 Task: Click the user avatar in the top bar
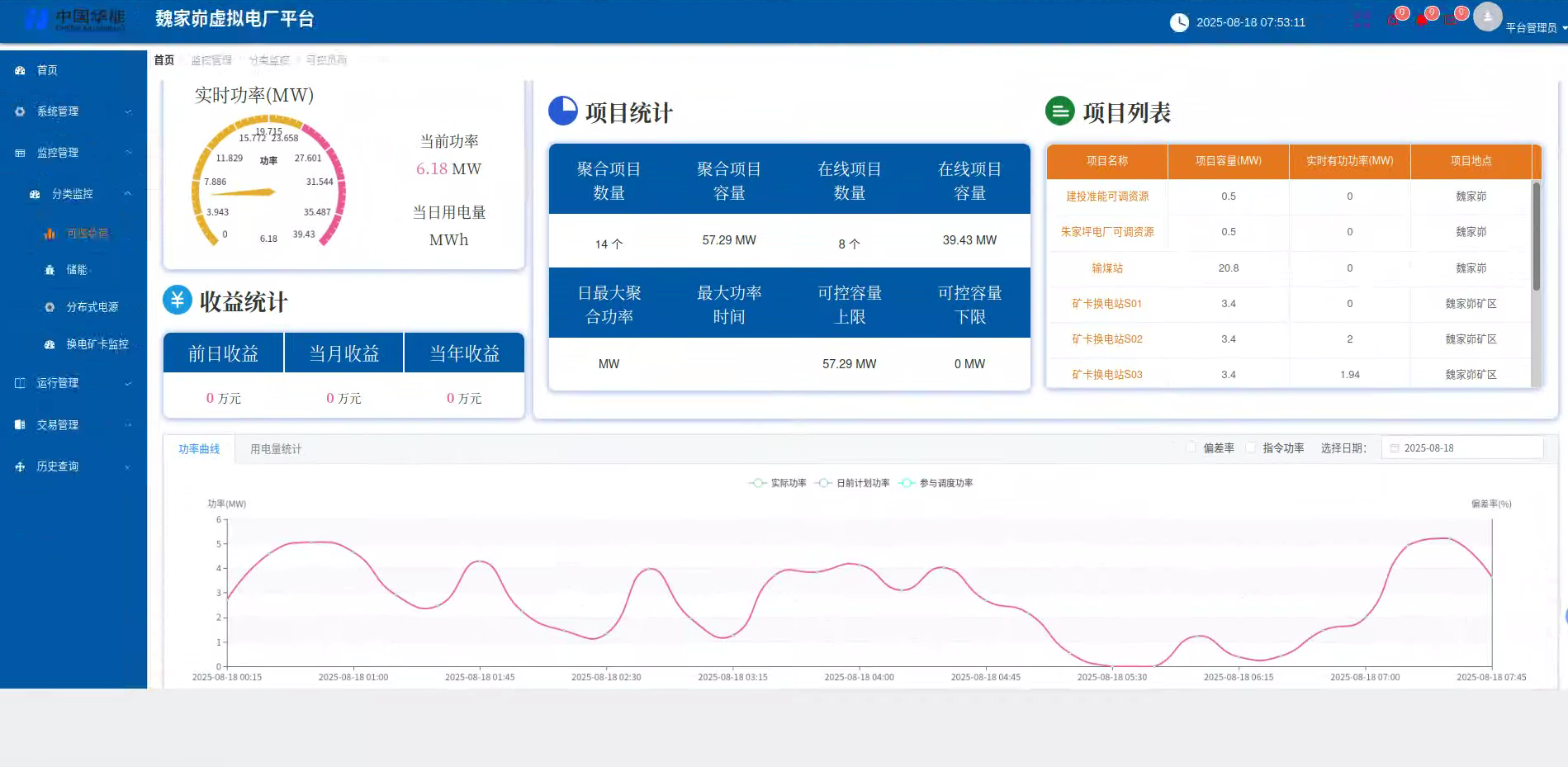(x=1487, y=17)
